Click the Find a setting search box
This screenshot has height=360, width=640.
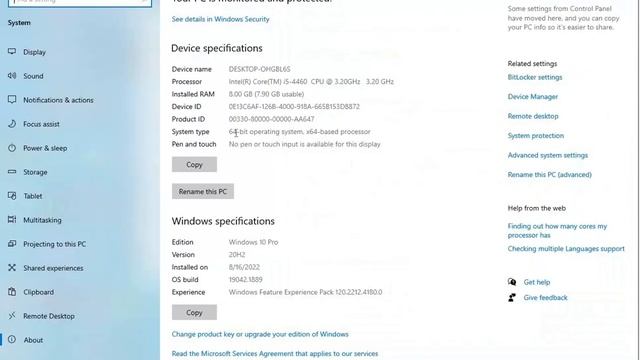[80, 2]
